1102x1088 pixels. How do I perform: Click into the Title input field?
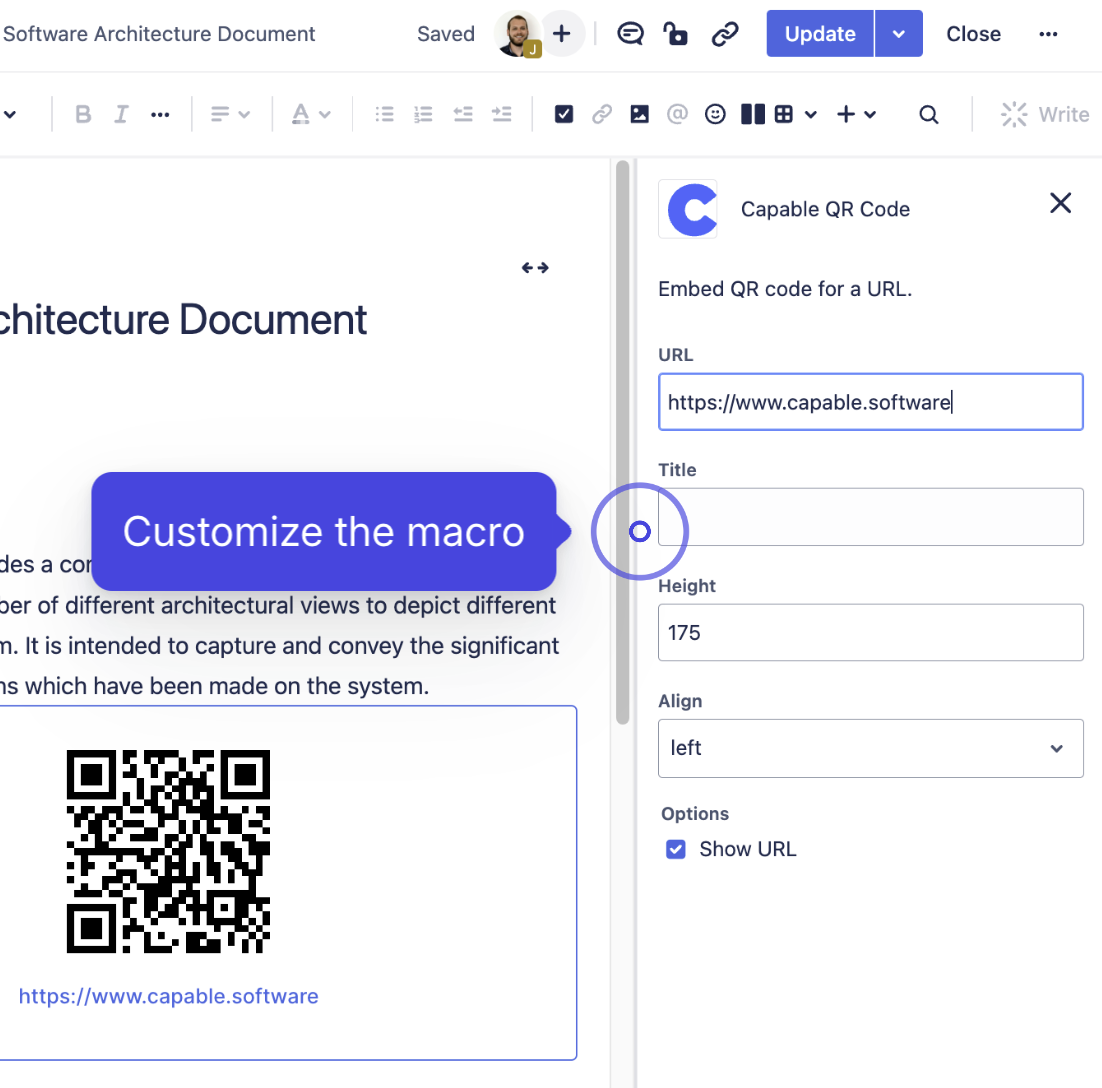pos(870,517)
